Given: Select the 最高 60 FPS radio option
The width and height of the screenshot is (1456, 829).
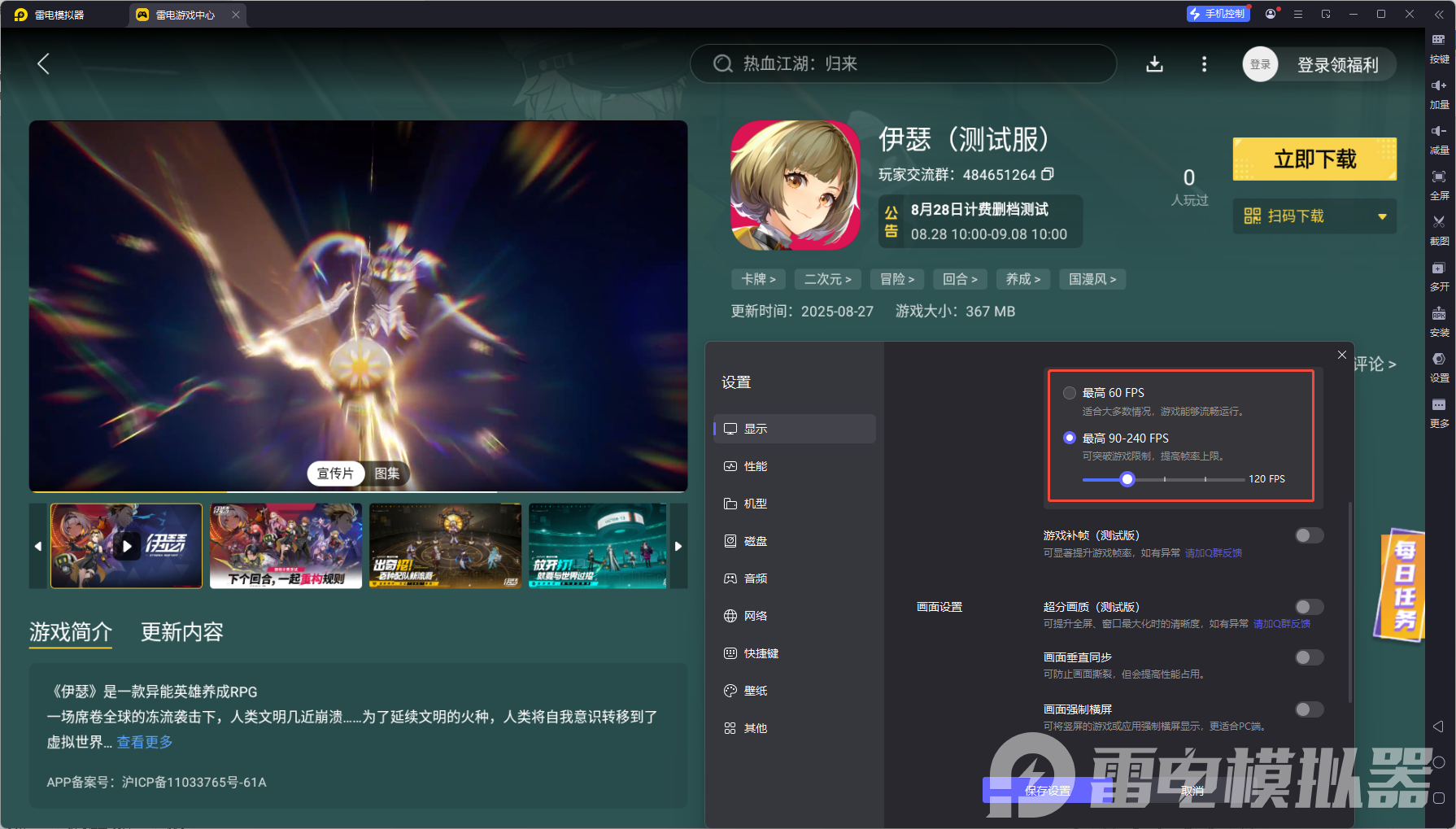Looking at the screenshot, I should [1070, 393].
